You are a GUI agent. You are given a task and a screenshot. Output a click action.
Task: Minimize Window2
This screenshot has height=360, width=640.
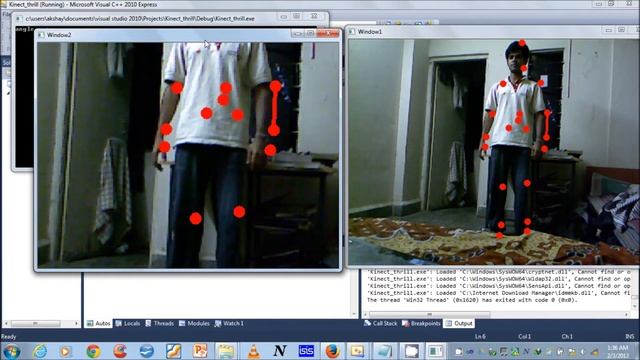[297, 33]
